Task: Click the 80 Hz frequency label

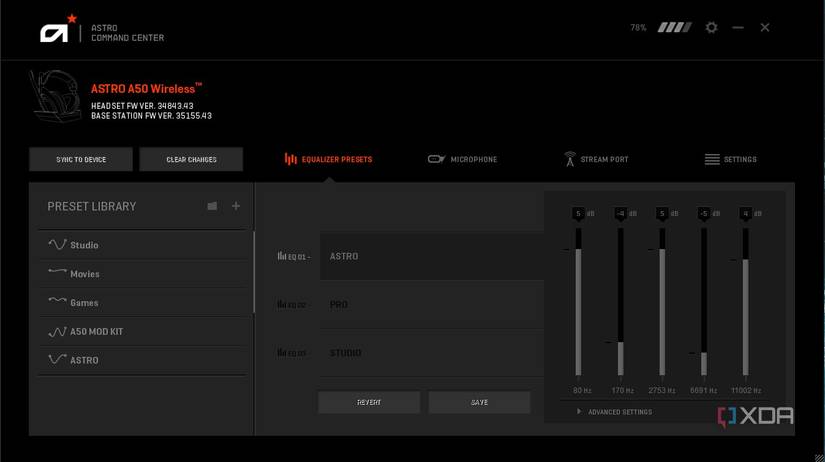Action: [x=582, y=390]
